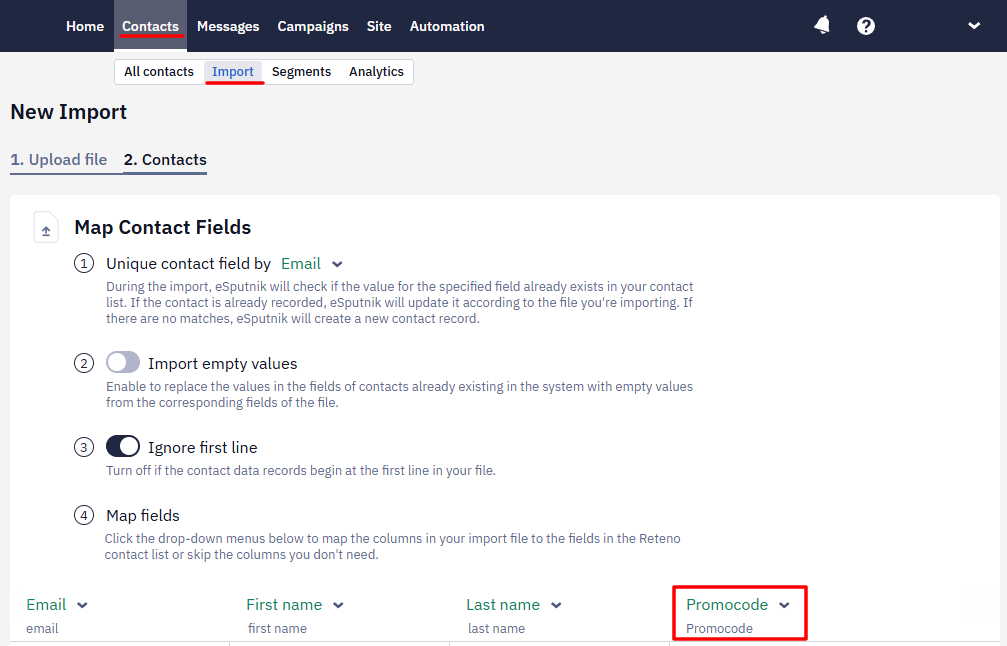This screenshot has height=646, width=1007.
Task: Switch to the Analytics tab
Action: 376,71
